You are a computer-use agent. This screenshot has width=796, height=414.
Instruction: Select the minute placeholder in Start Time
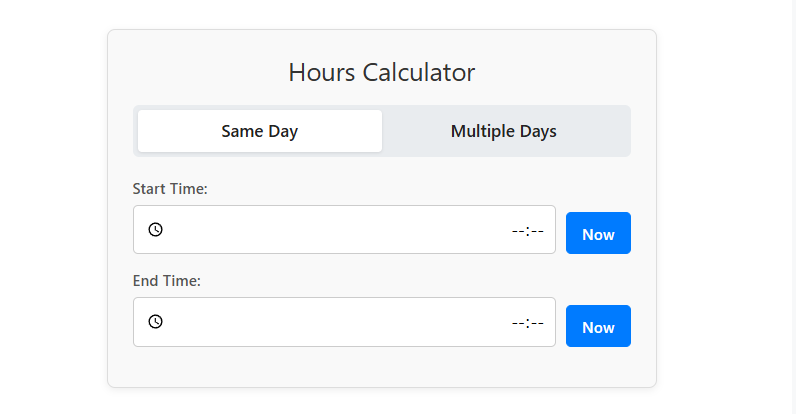point(537,231)
